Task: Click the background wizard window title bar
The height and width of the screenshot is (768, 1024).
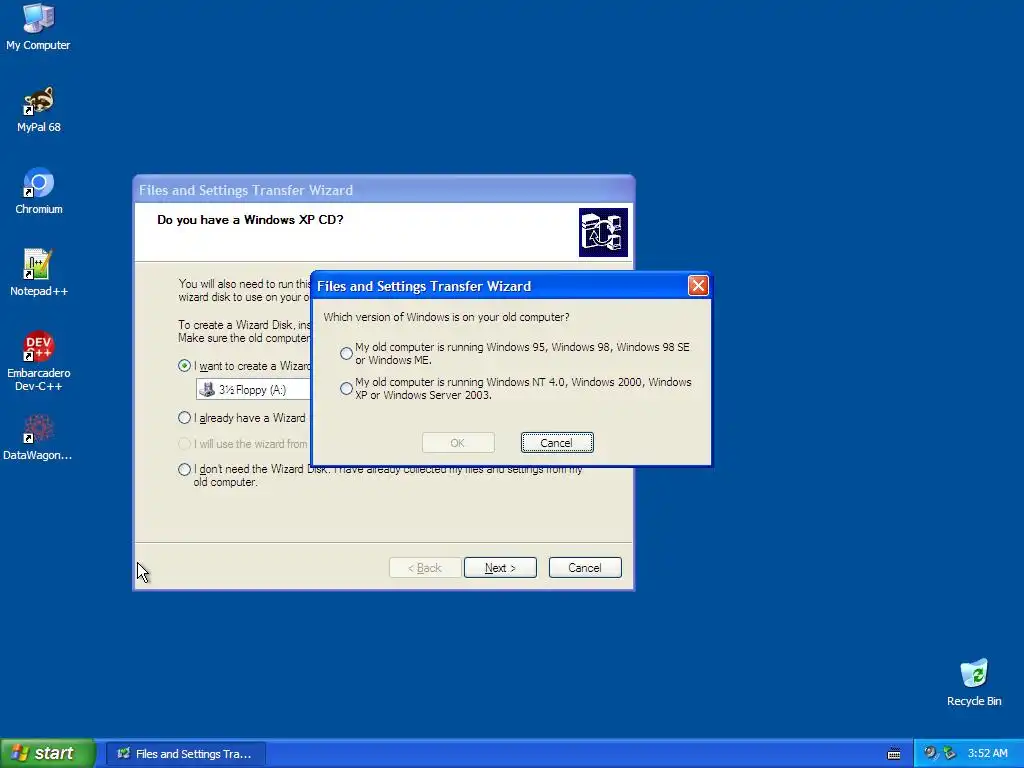Action: click(x=383, y=190)
